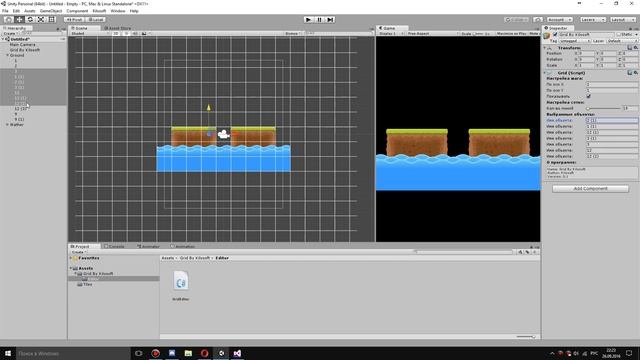Click the Step frame button
The image size is (640, 360).
point(330,20)
